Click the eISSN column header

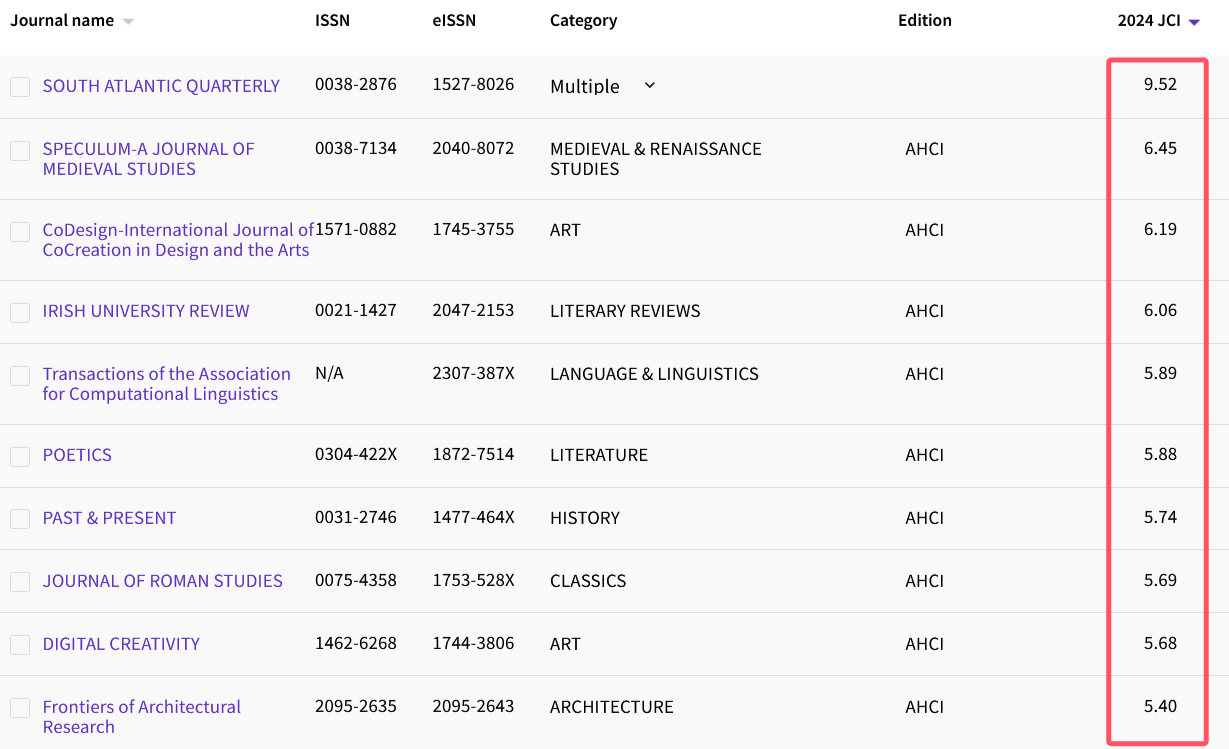[454, 20]
